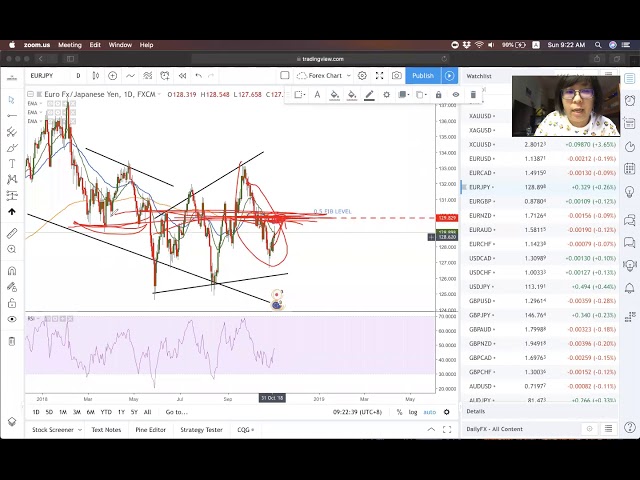Toggle the lock all drawings icon

point(12,303)
